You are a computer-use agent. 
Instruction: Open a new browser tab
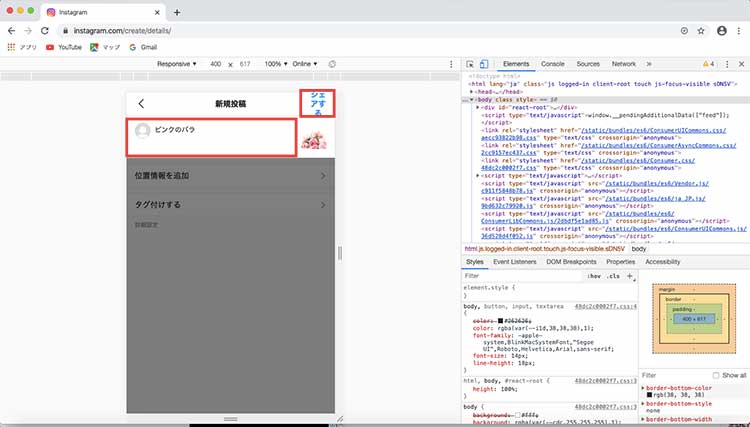177,12
